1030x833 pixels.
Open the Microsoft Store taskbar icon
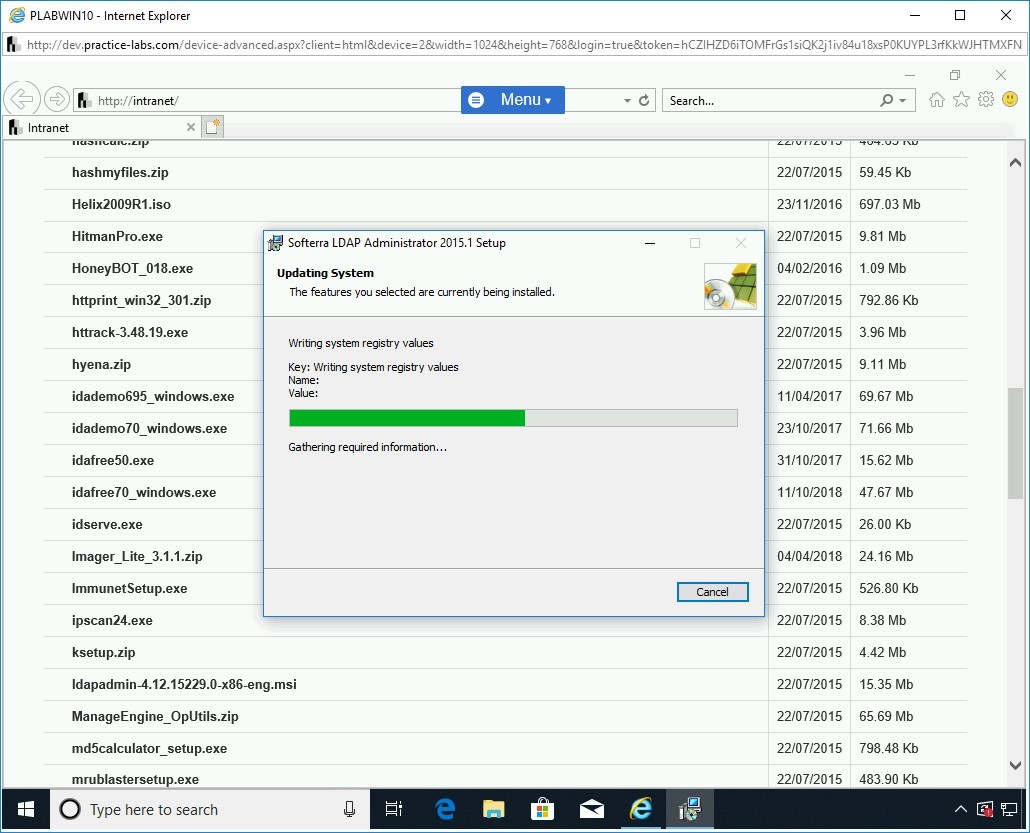(543, 809)
